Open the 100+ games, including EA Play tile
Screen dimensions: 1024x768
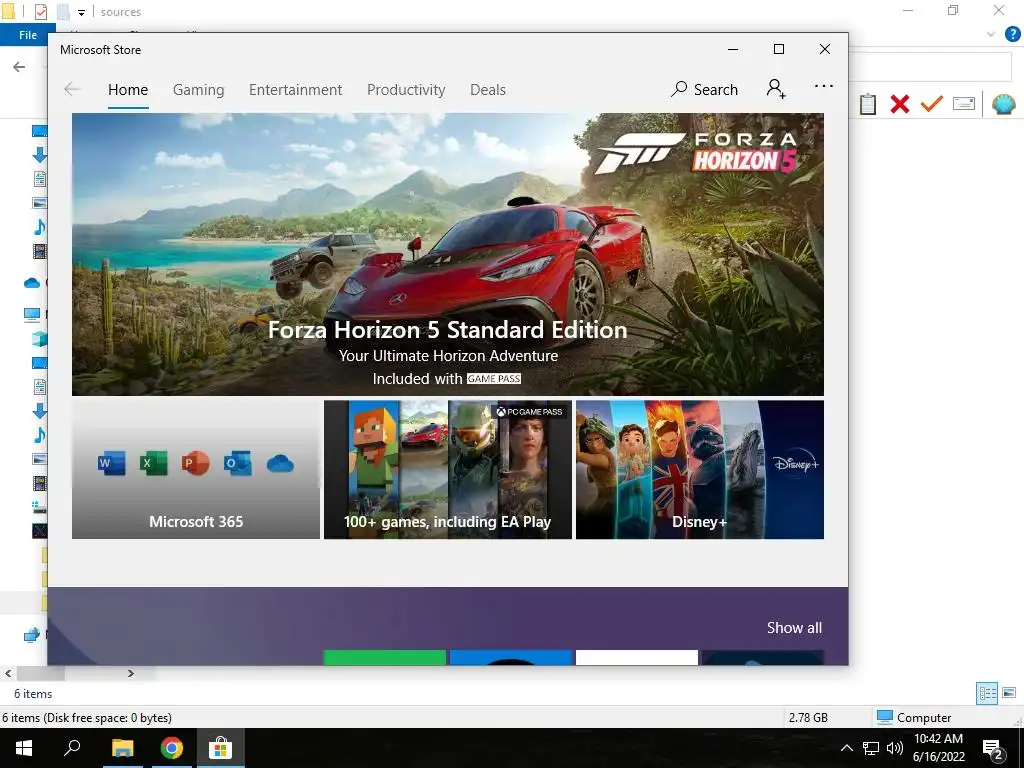click(x=447, y=470)
